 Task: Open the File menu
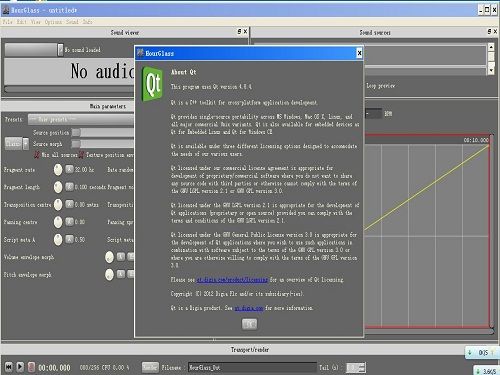7,22
